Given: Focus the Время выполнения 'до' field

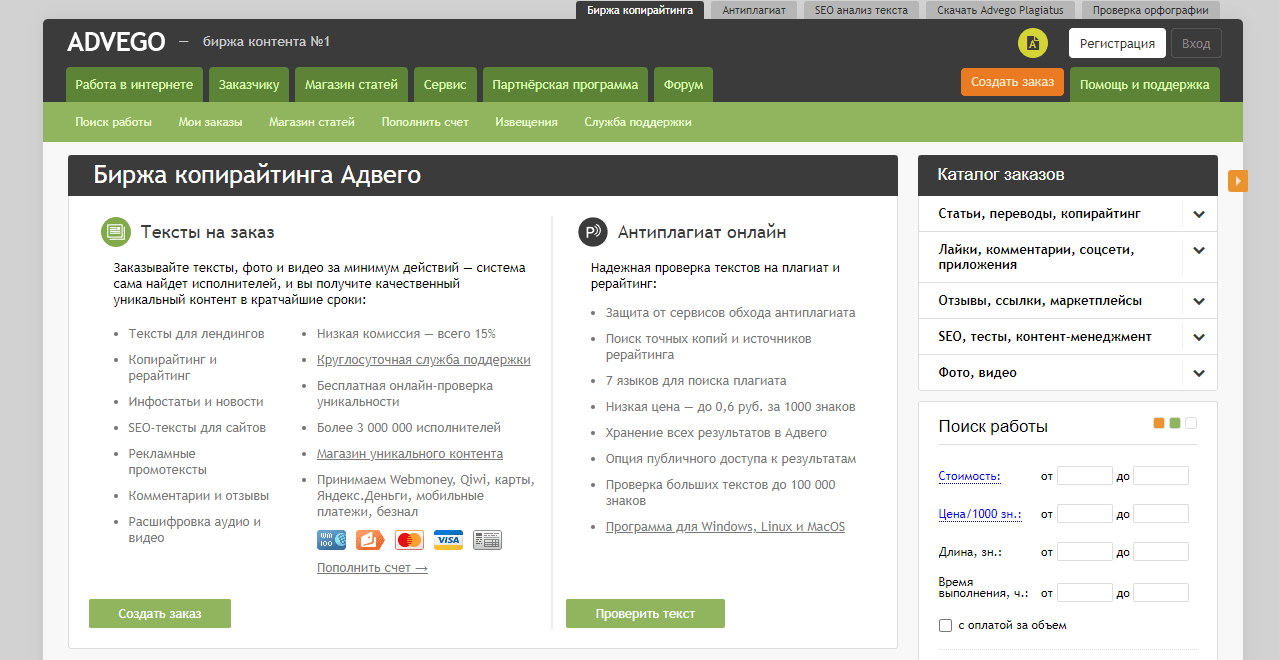Looking at the screenshot, I should click(1161, 593).
